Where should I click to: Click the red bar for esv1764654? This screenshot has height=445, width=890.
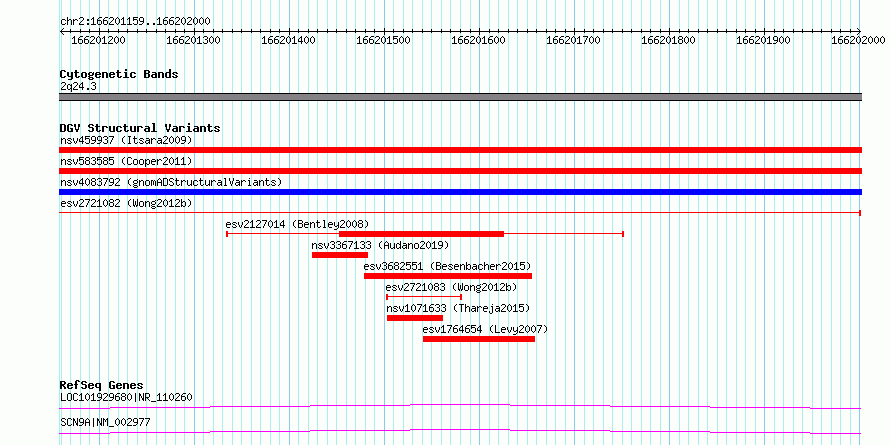click(479, 339)
